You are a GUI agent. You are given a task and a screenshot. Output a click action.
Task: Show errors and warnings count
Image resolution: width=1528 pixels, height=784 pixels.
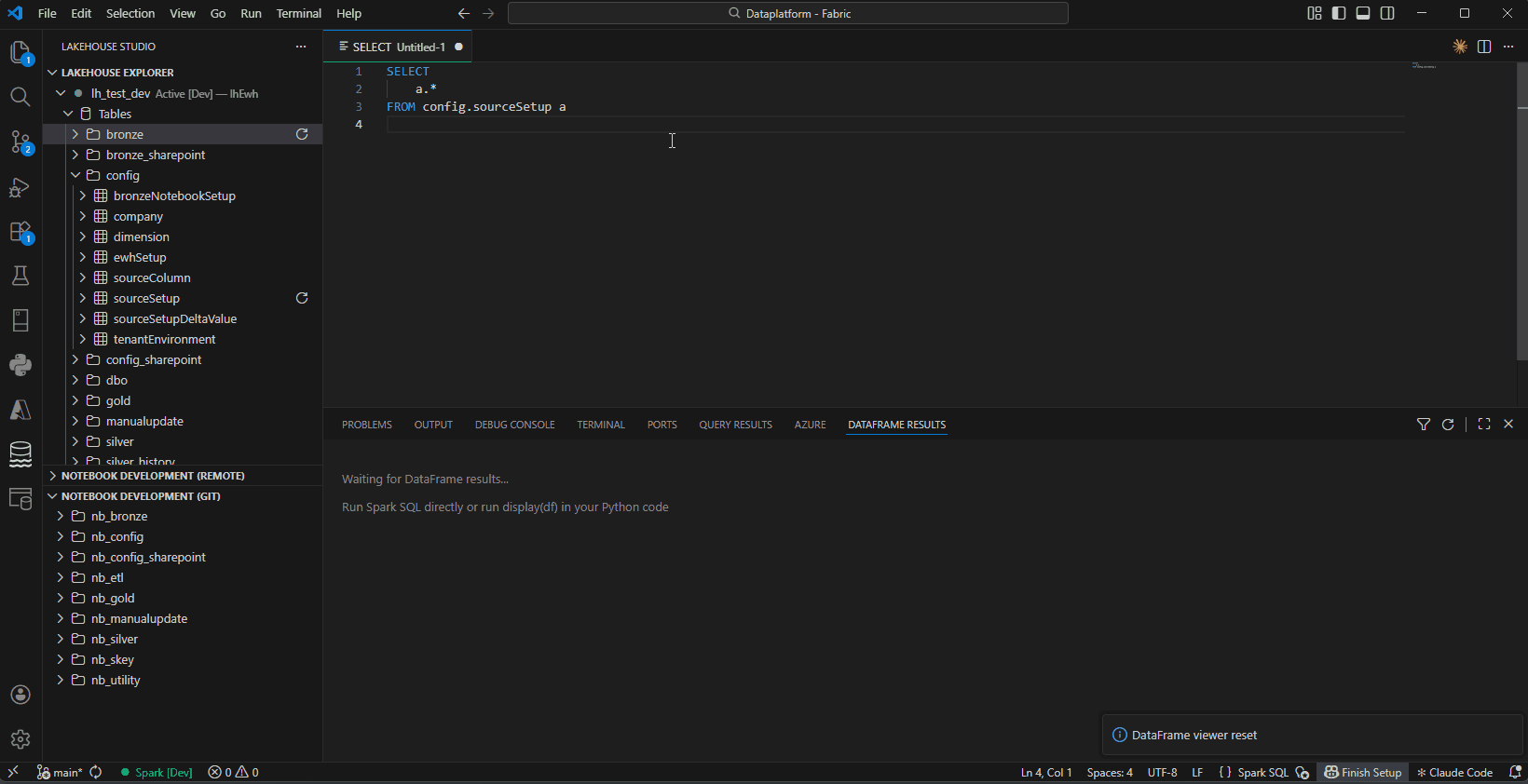234,772
